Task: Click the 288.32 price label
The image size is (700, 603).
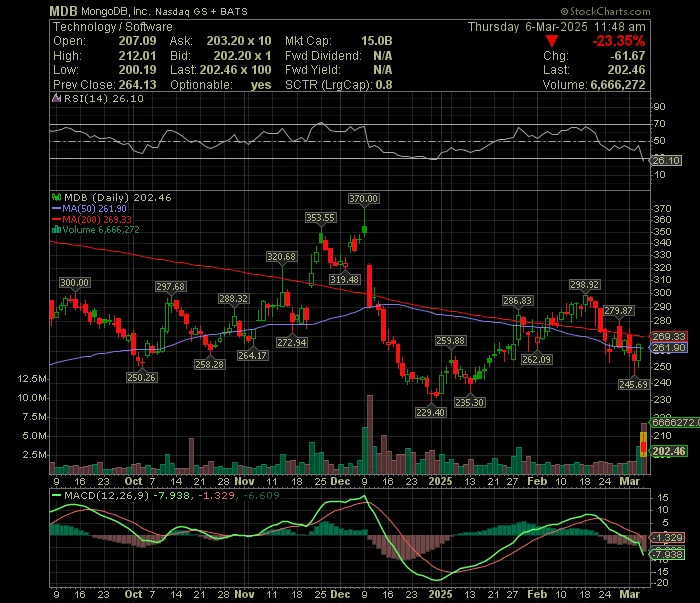Action: coord(233,299)
